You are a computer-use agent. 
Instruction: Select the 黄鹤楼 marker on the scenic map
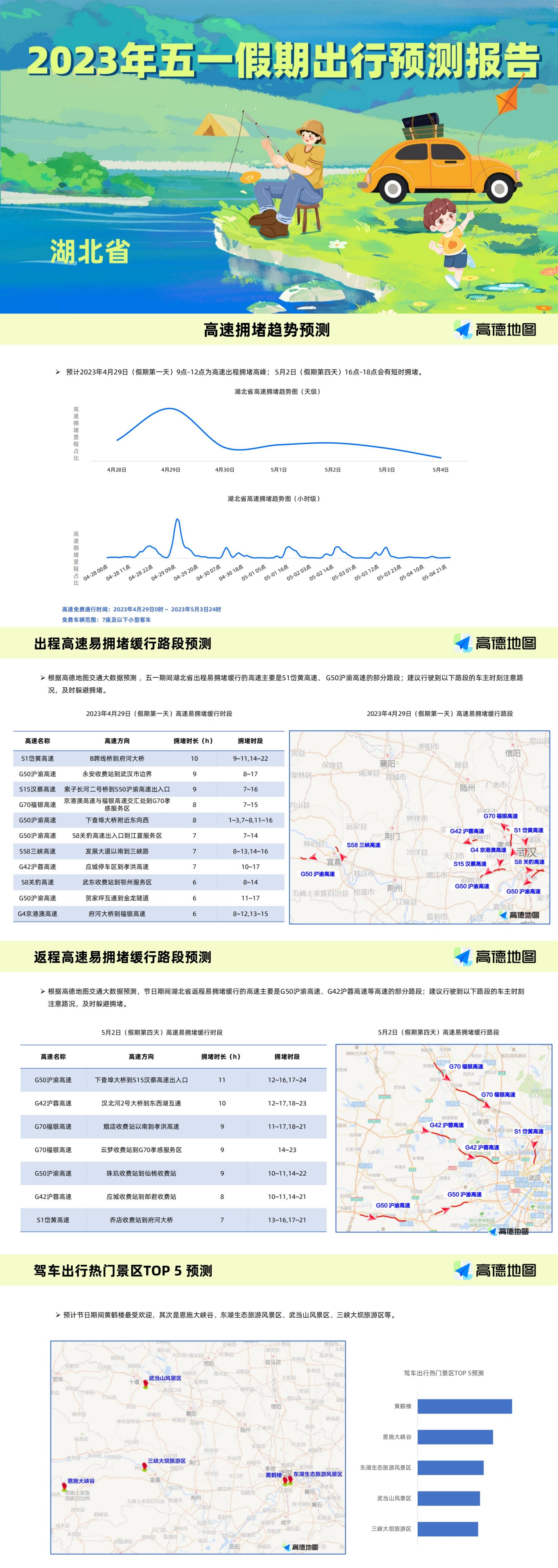[x=285, y=1480]
